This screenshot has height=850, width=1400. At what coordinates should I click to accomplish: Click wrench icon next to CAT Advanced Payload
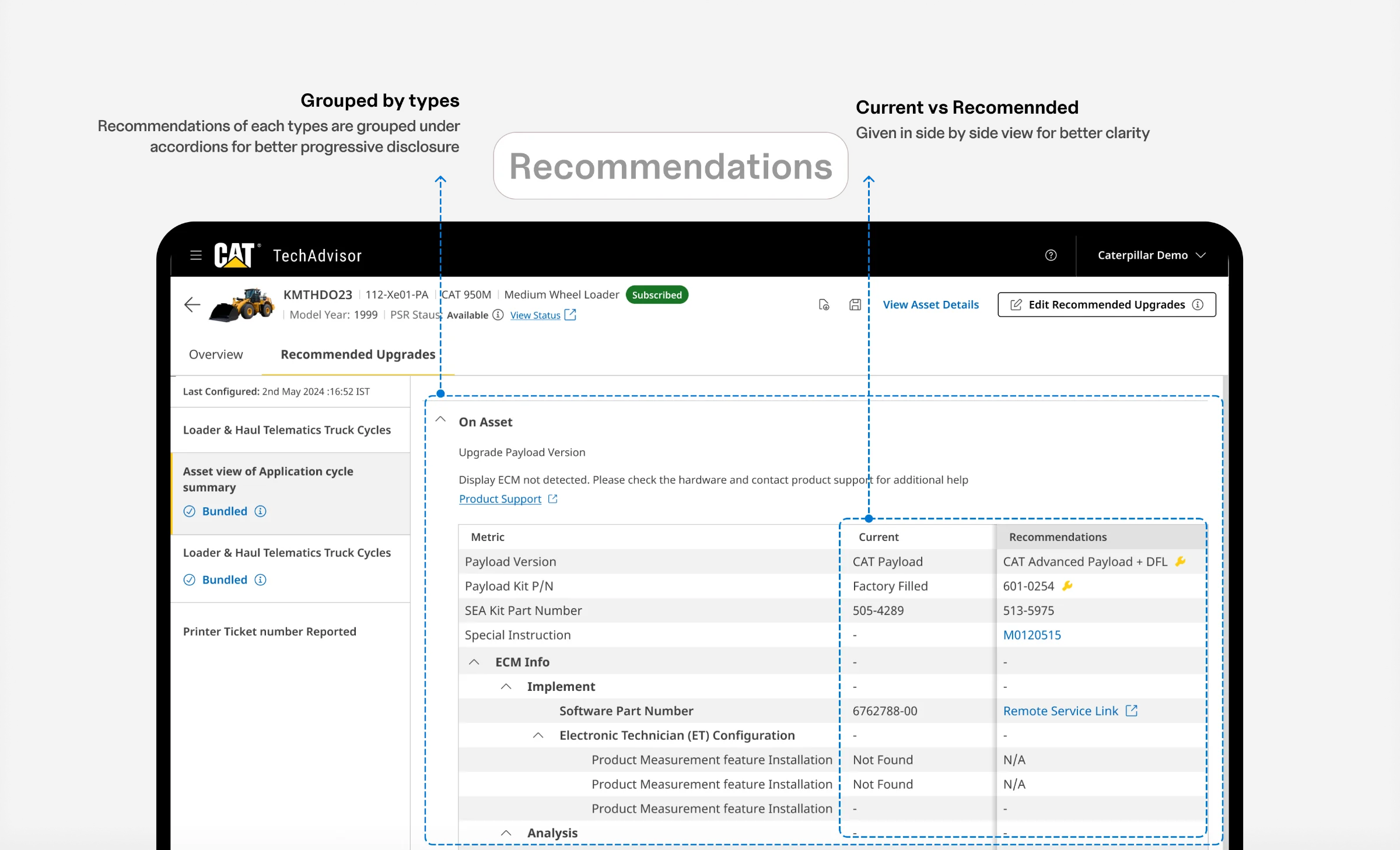tap(1180, 561)
